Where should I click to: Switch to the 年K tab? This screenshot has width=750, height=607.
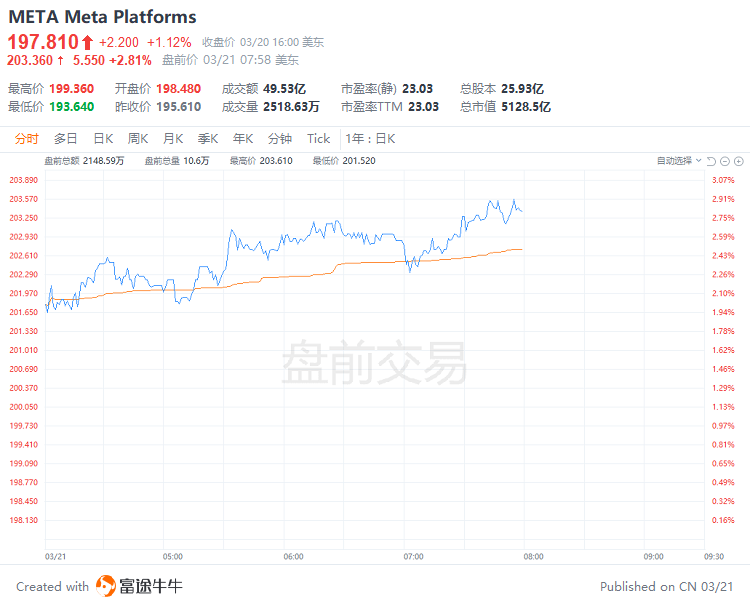point(243,139)
